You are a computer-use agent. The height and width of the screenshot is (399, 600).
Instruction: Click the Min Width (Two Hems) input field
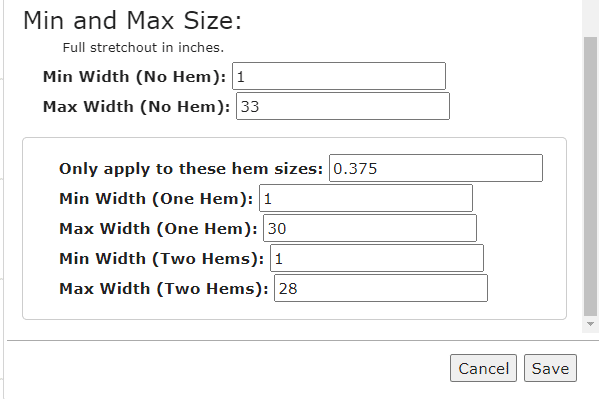tap(377, 258)
